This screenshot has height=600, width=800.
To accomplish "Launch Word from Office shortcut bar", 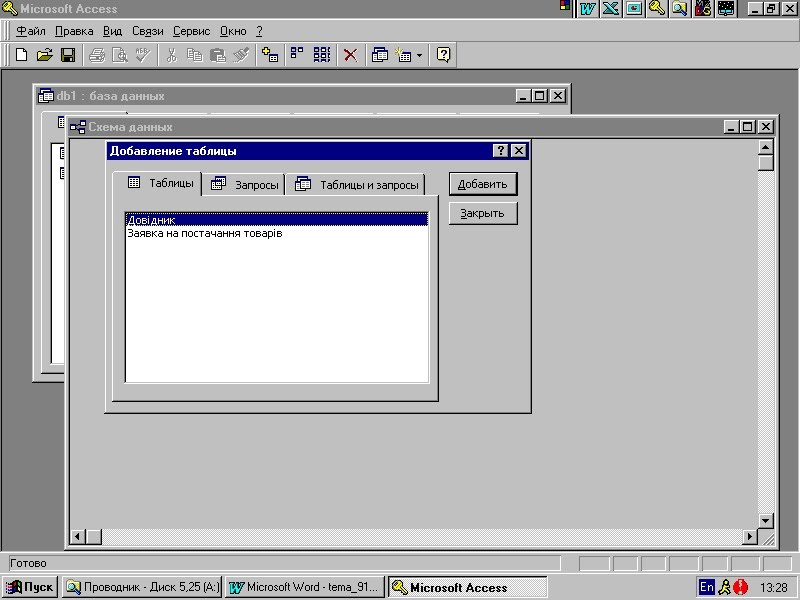I will point(588,9).
